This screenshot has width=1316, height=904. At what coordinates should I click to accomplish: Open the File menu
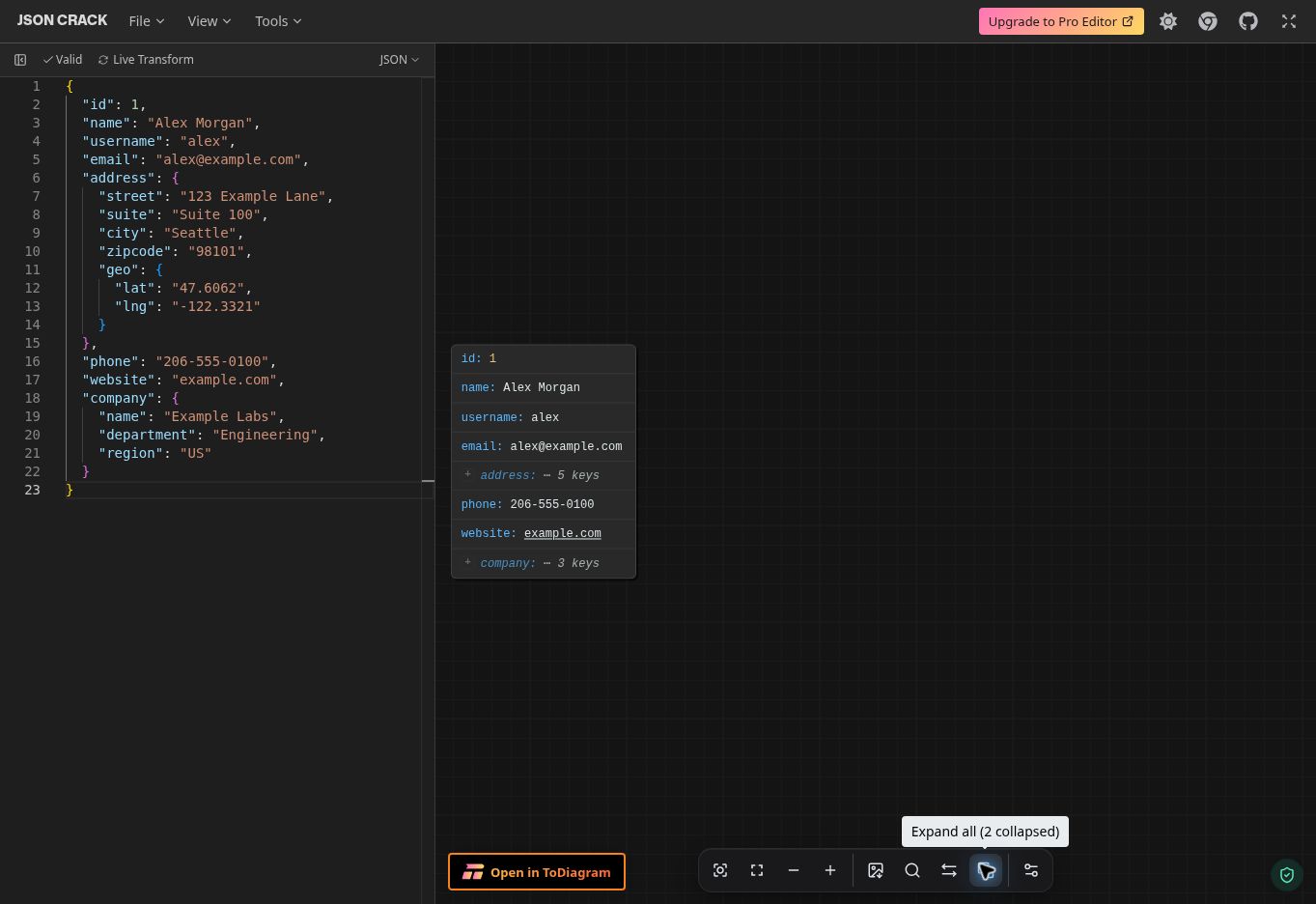(147, 21)
